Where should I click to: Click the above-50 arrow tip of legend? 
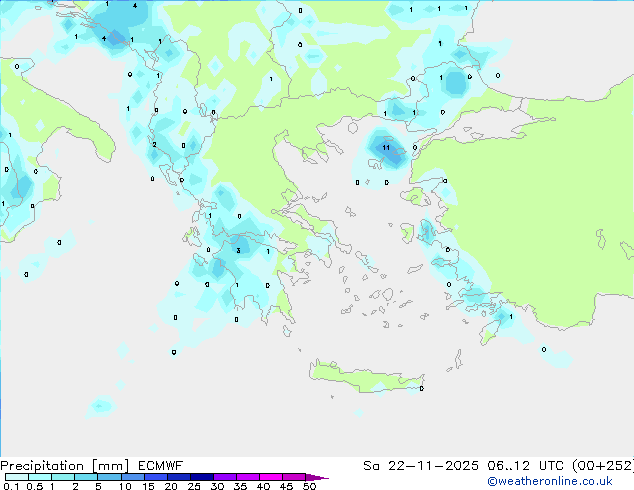click(x=317, y=477)
